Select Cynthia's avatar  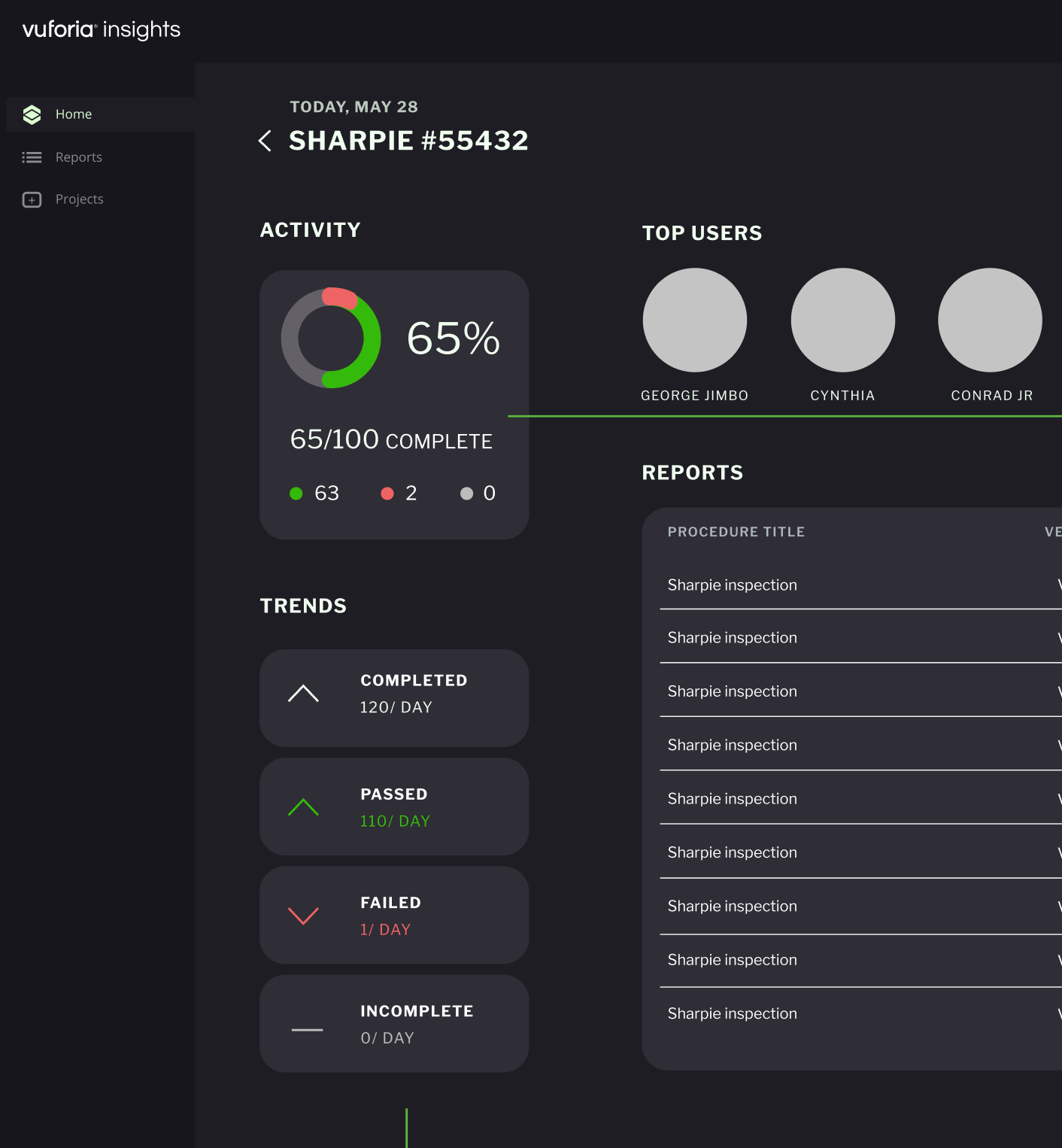[843, 320]
